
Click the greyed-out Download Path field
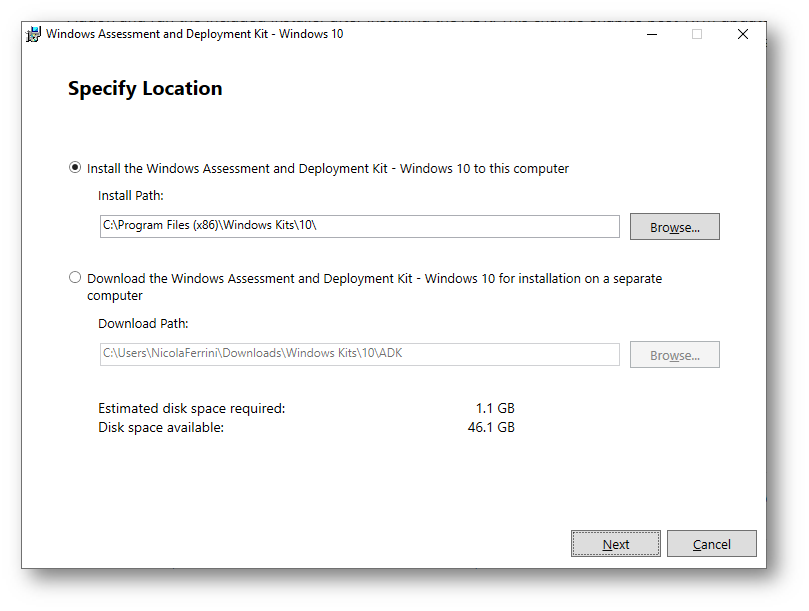click(360, 355)
